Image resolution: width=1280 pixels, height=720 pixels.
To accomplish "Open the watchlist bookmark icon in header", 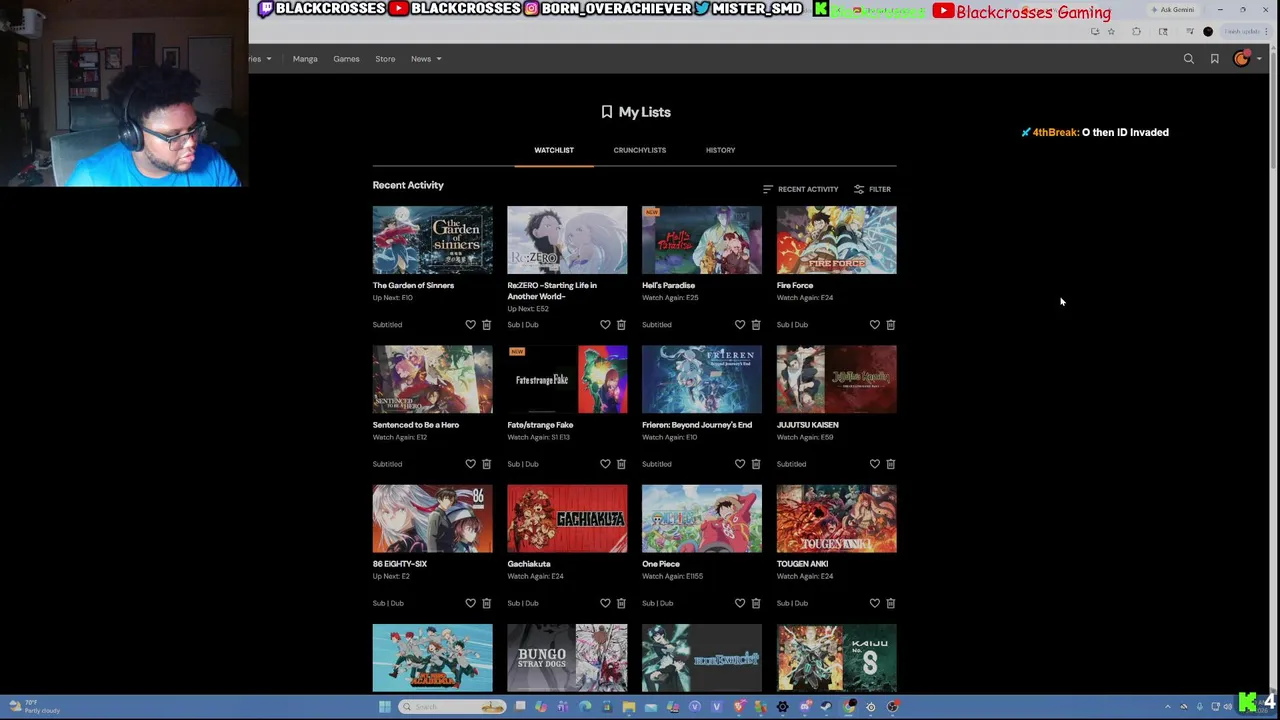I will [1215, 59].
